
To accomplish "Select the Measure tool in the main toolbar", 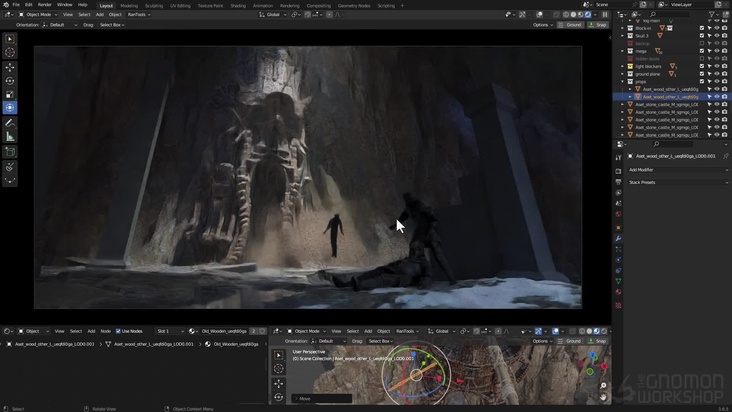I will coord(10,137).
